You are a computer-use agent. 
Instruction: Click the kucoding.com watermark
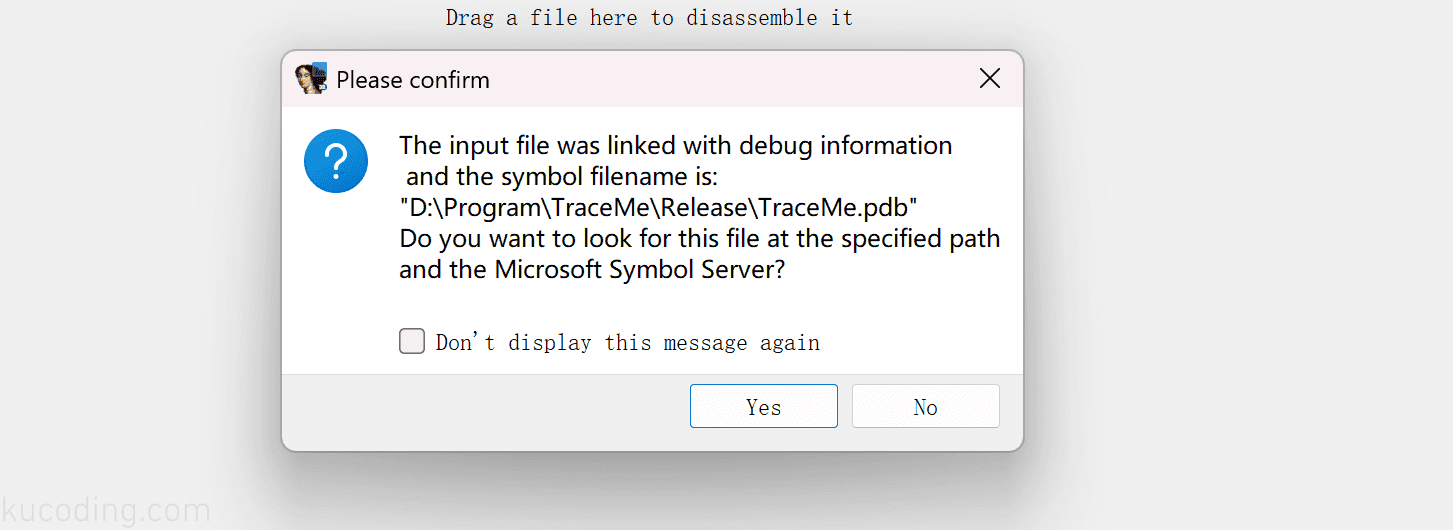pos(105,511)
